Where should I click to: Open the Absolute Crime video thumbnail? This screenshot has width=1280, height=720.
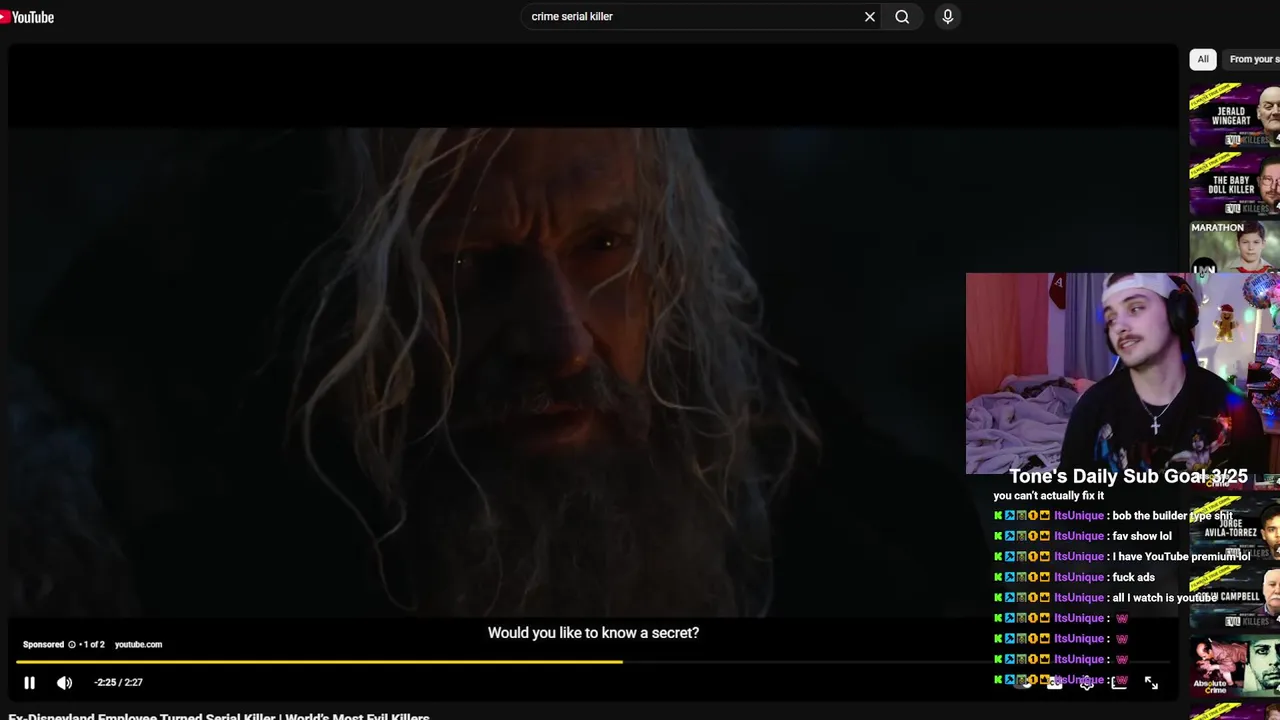pos(1234,666)
